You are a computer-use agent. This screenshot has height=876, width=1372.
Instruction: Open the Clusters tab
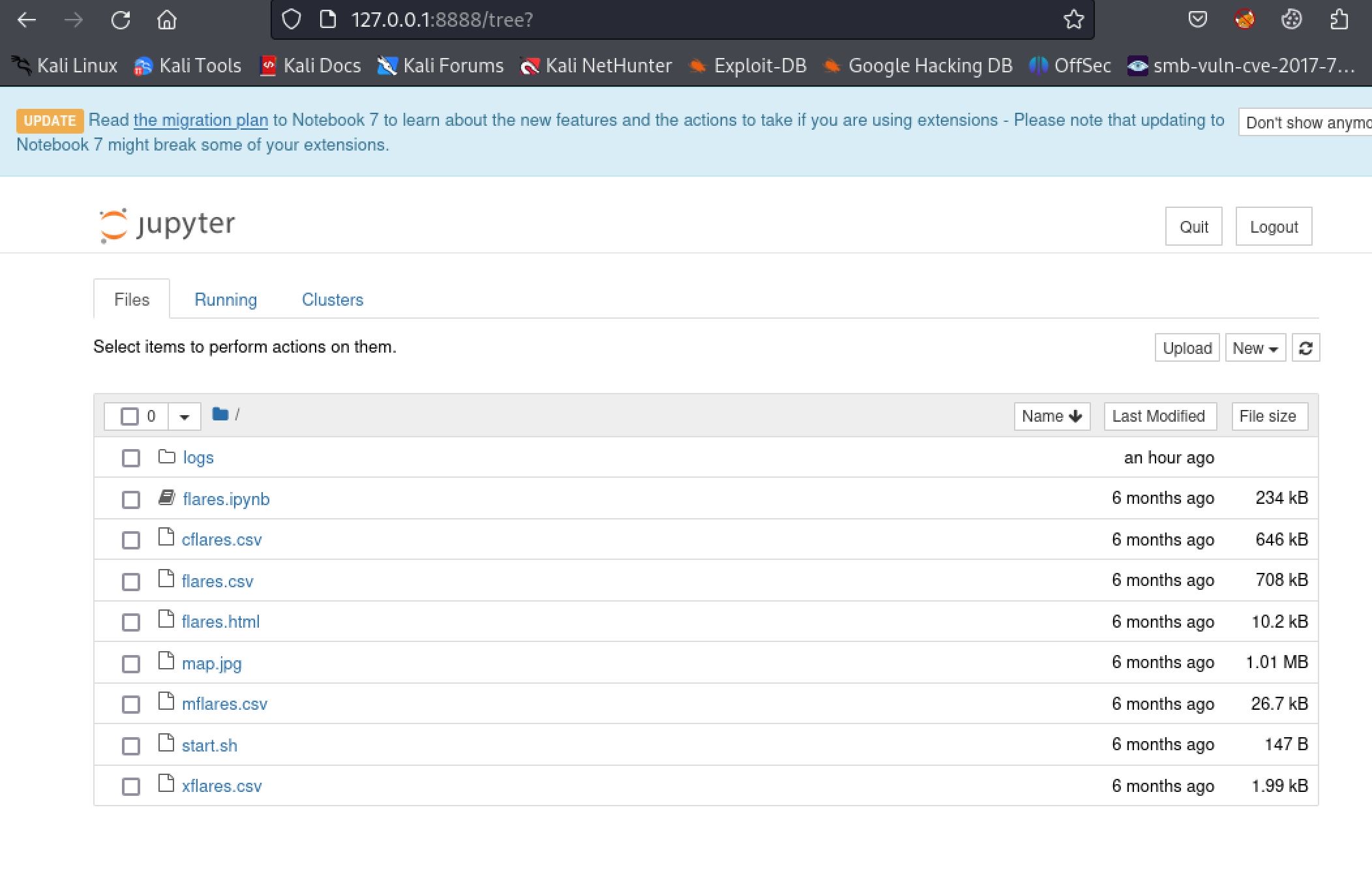tap(332, 300)
